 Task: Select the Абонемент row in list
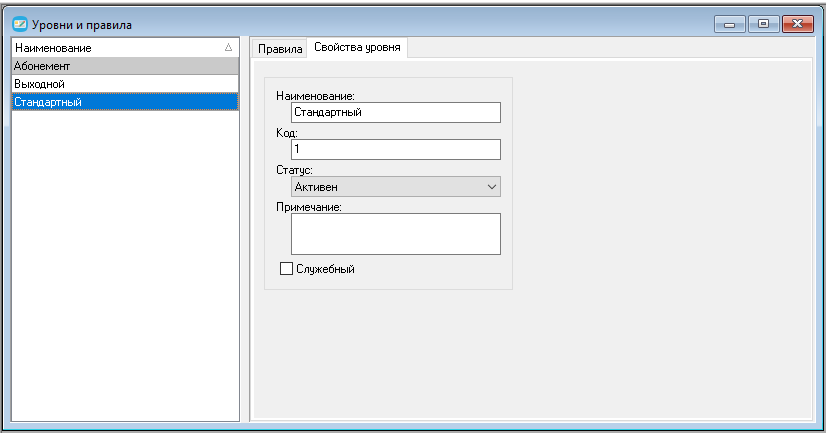point(125,66)
